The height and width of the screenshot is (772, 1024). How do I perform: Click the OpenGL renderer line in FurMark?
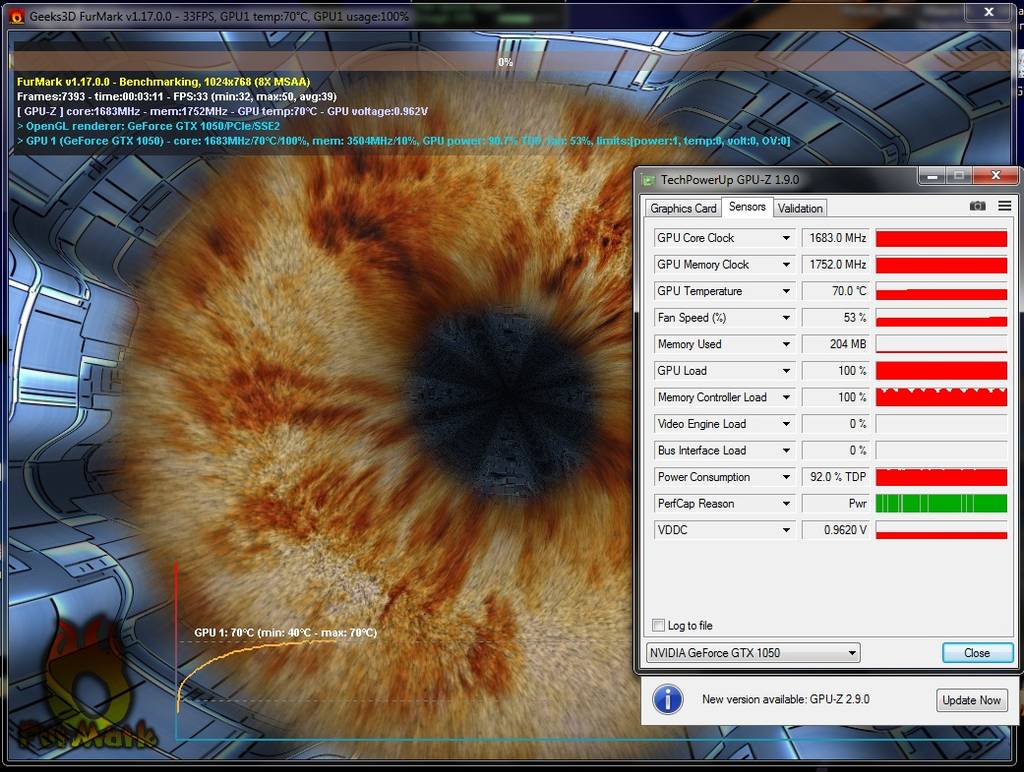click(148, 126)
